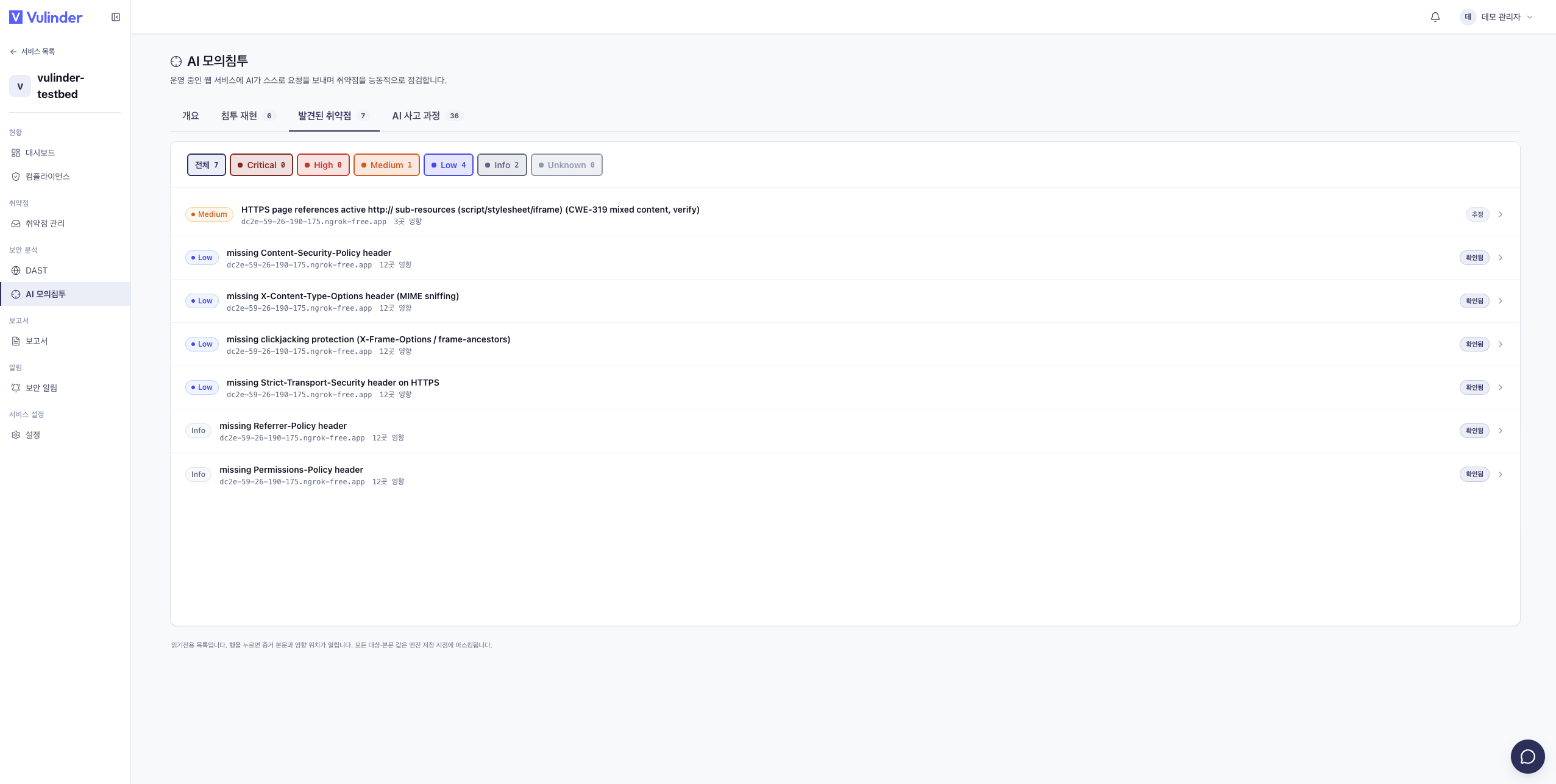Viewport: 1556px width, 784px height.
Task: Switch to the 침투 재현 tab
Action: tap(248, 116)
